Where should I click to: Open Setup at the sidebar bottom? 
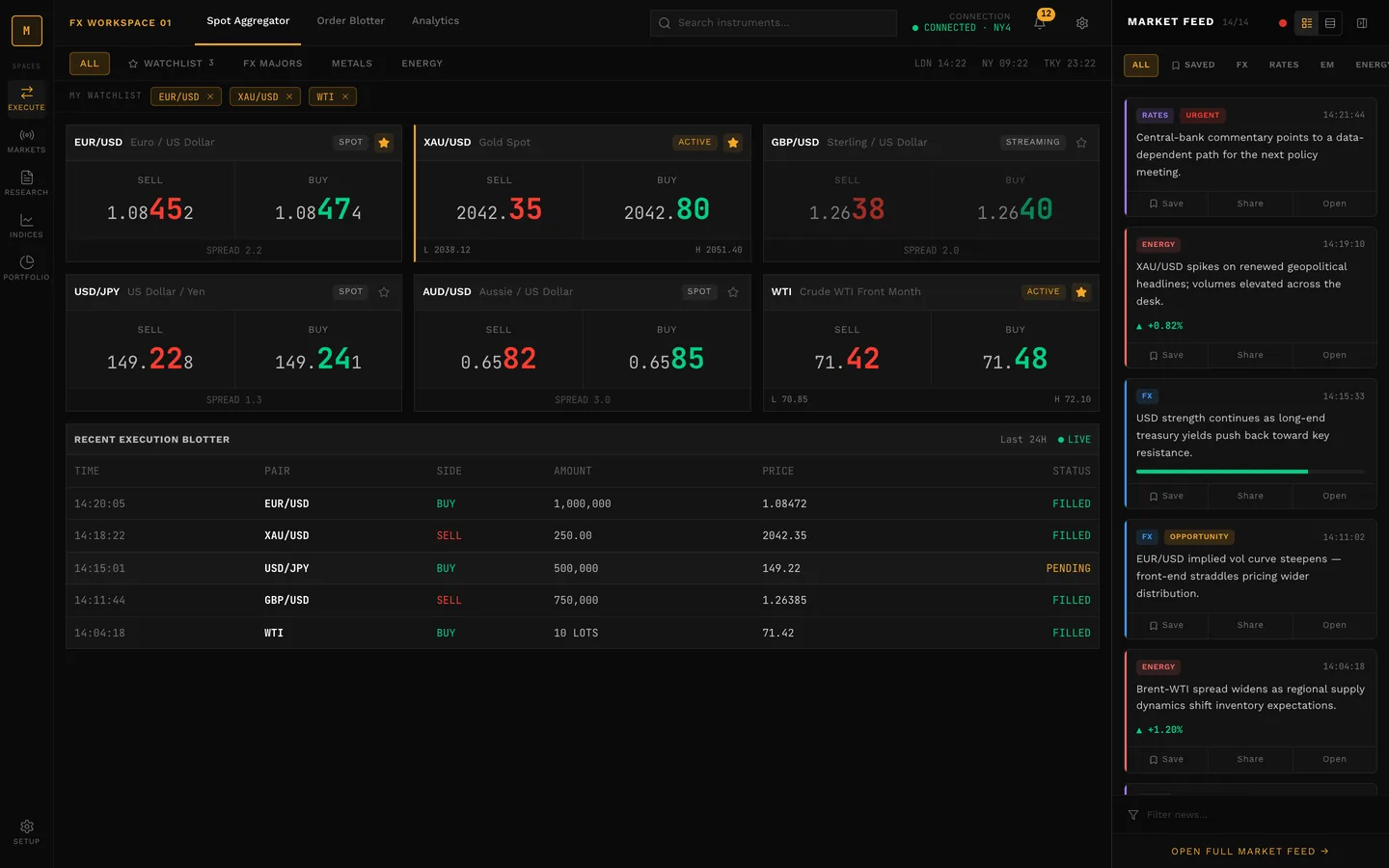[x=26, y=831]
